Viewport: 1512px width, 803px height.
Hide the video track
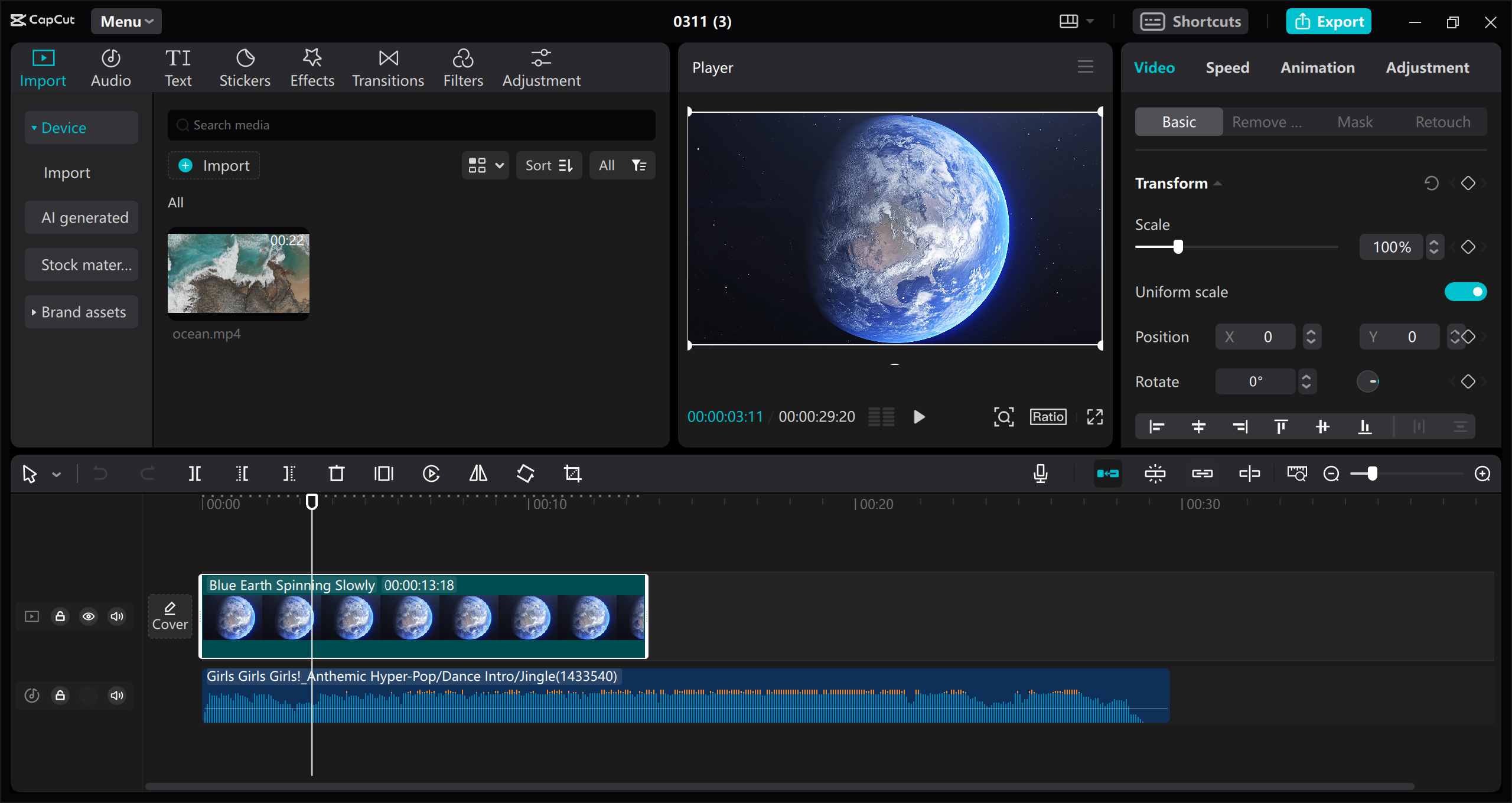tap(89, 616)
